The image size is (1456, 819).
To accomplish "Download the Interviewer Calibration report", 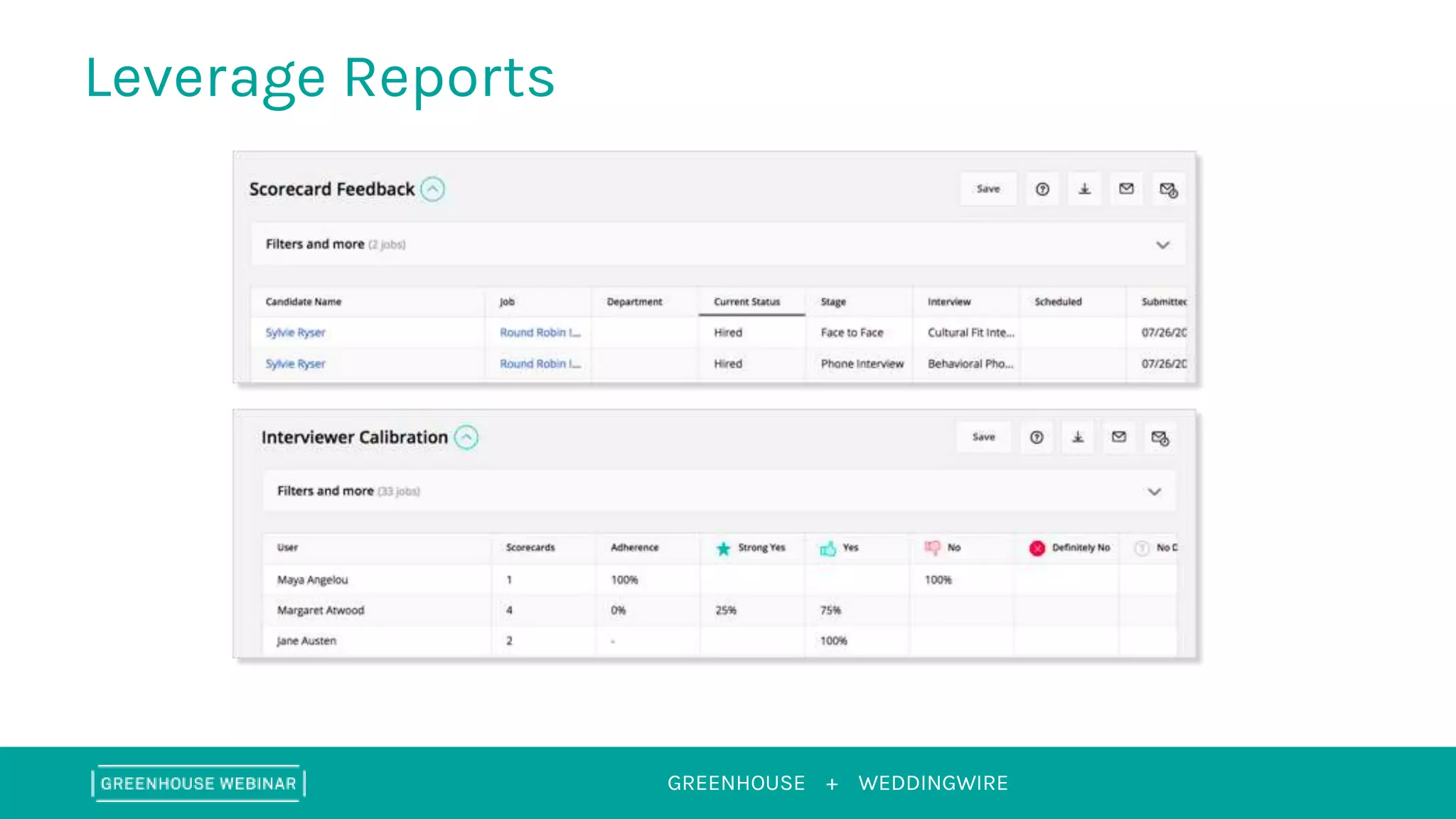I will [x=1078, y=437].
